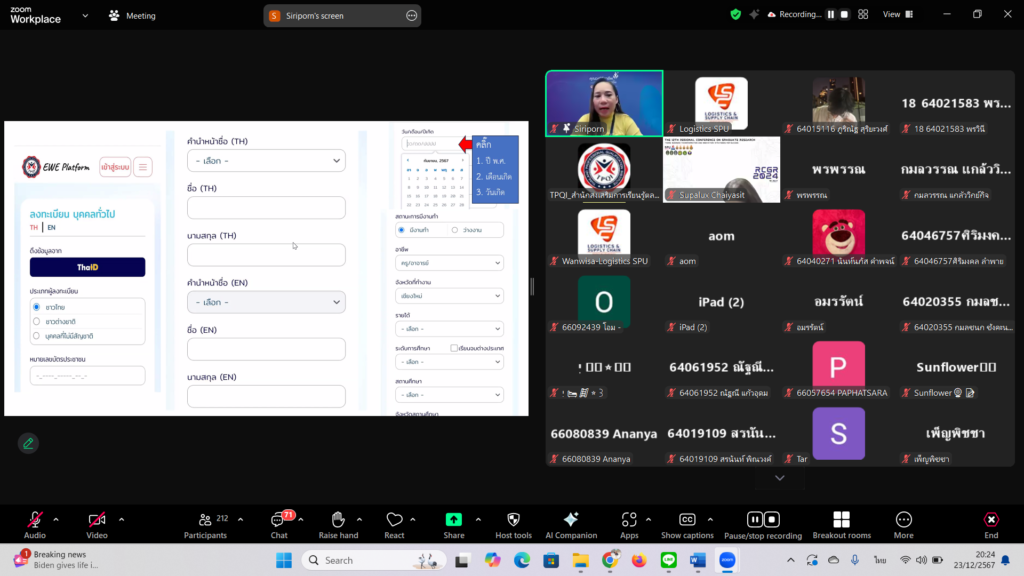Pause recording from the top bar
The width and height of the screenshot is (1024, 576).
831,14
